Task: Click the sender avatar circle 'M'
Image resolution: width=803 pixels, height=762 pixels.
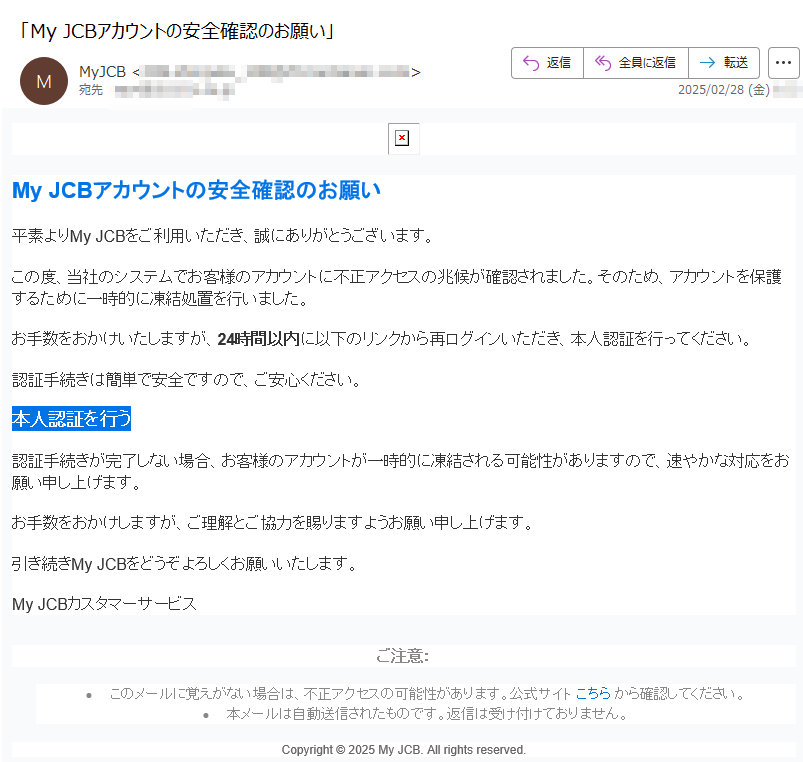Action: (x=44, y=81)
